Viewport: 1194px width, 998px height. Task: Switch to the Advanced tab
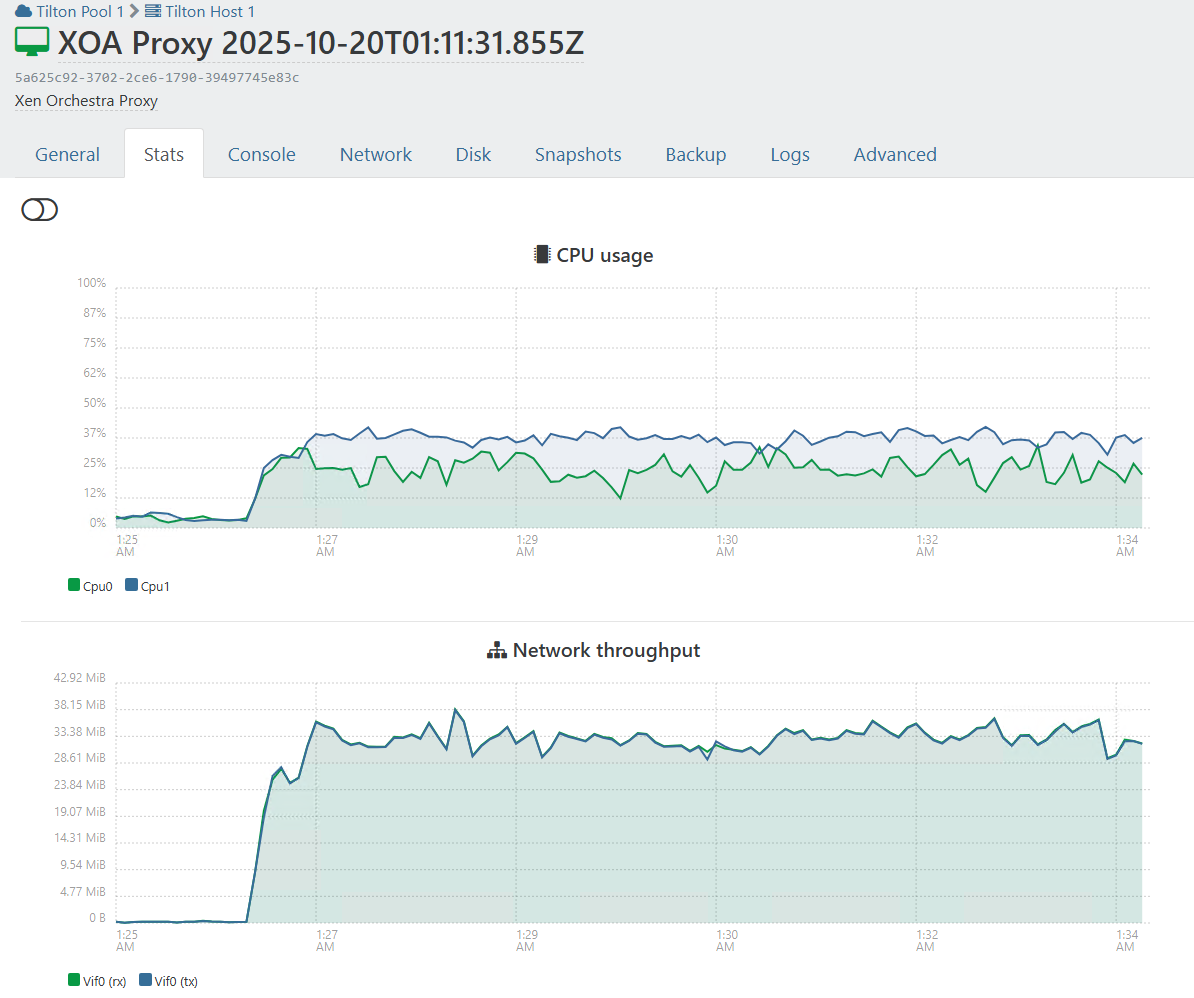click(894, 154)
